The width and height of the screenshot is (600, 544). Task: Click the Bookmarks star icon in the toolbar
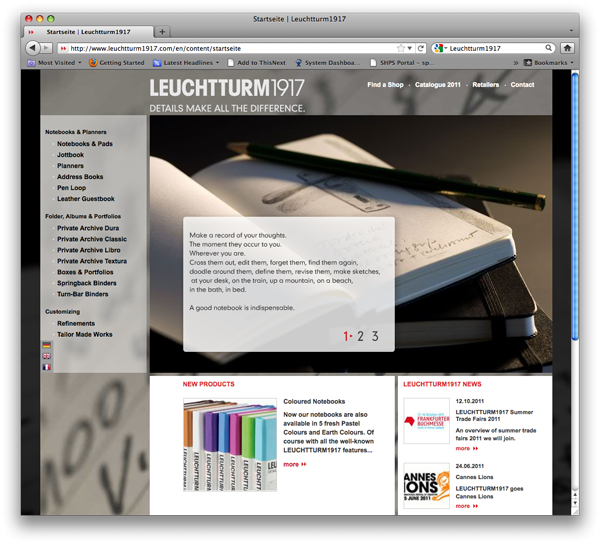click(x=528, y=62)
